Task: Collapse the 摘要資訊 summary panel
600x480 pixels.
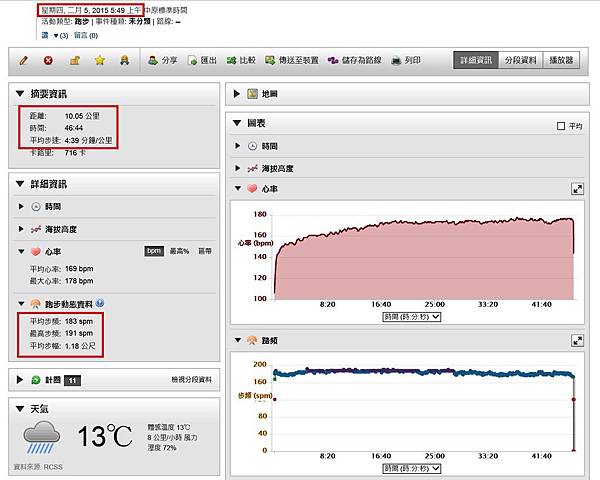Action: pyautogui.click(x=20, y=94)
